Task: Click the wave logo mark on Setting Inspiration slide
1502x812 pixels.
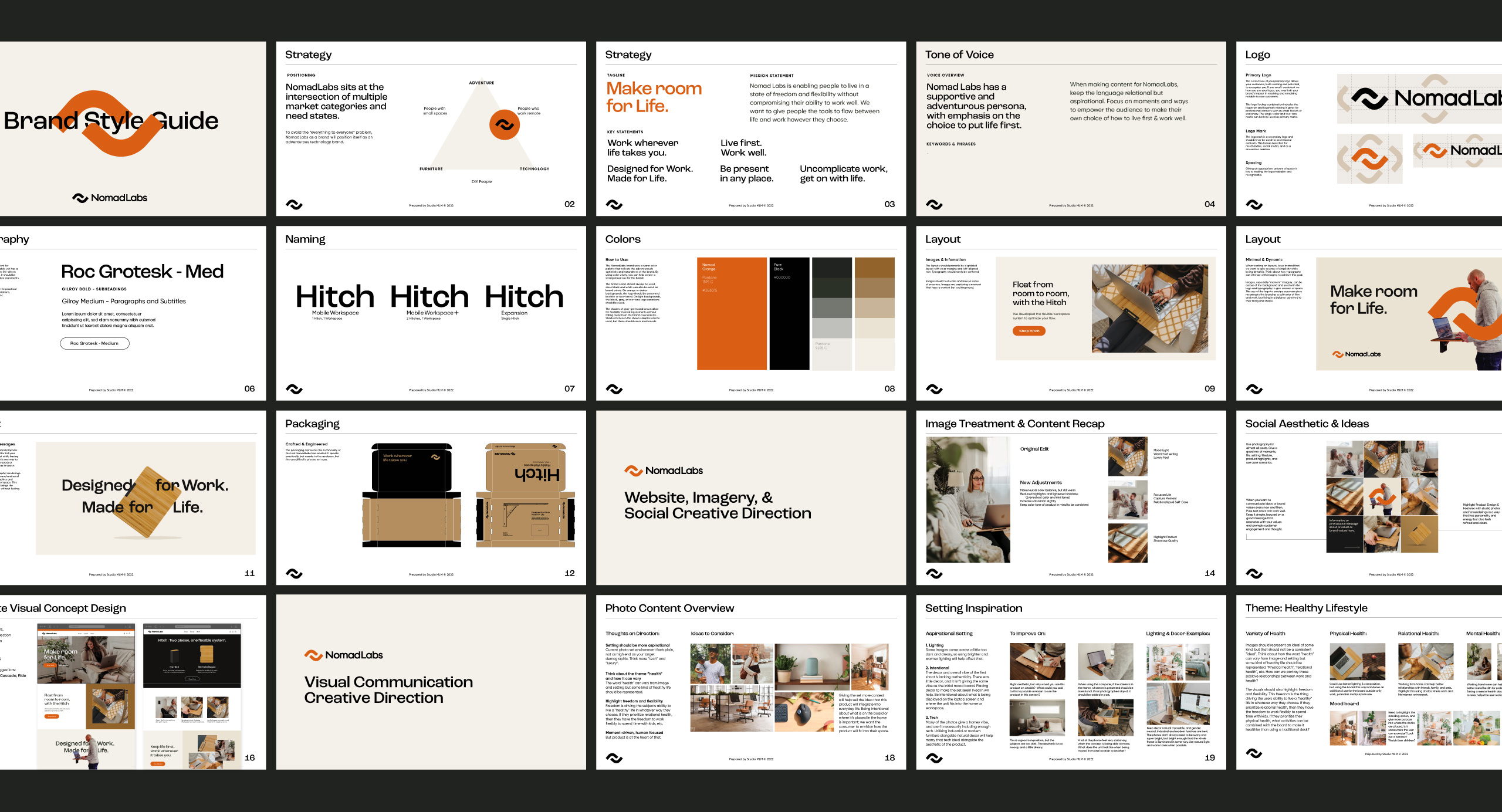Action: tap(934, 758)
